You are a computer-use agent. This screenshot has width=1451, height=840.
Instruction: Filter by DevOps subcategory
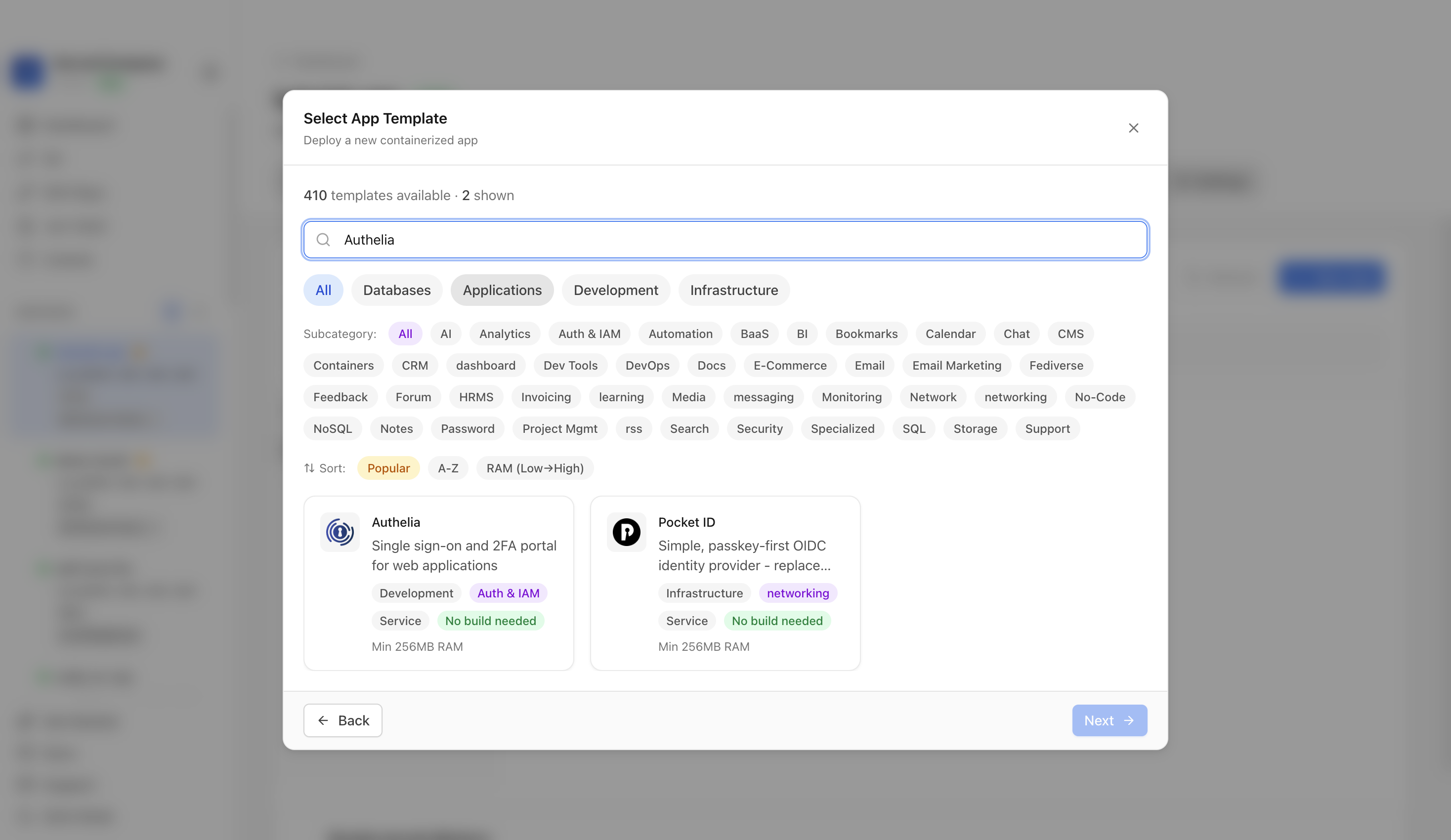pyautogui.click(x=647, y=366)
